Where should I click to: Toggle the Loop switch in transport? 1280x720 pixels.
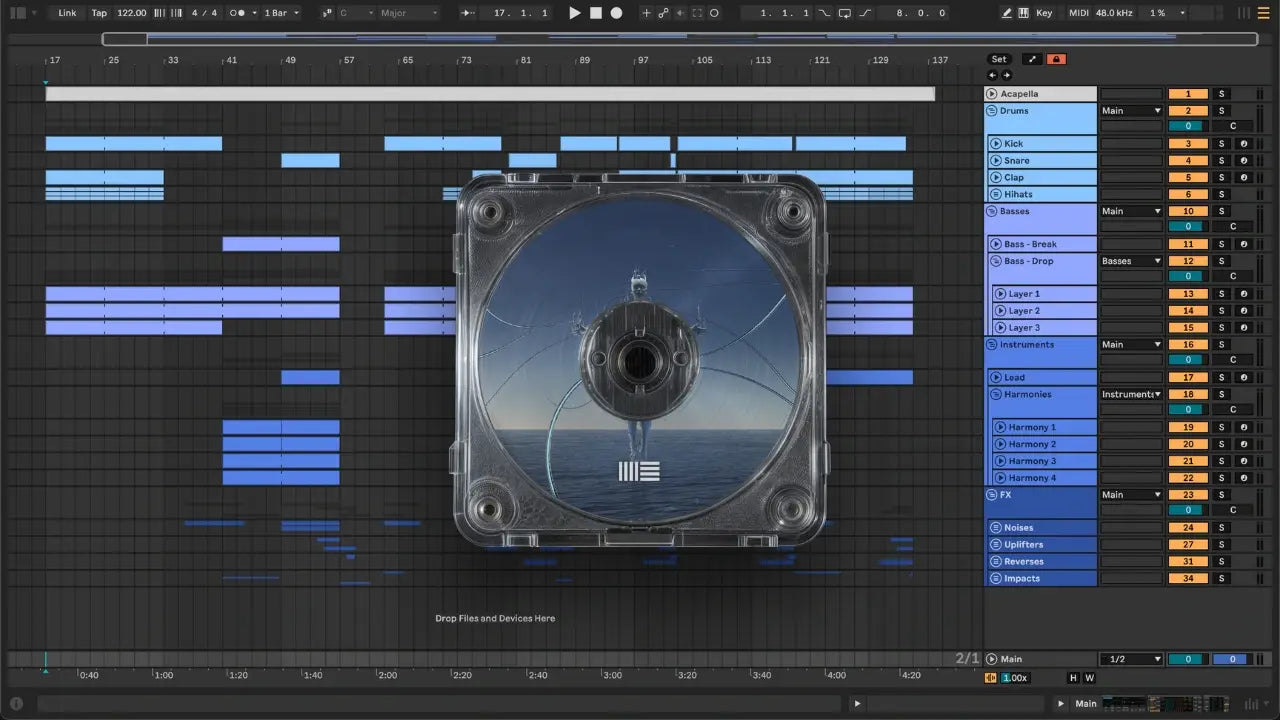click(x=845, y=13)
